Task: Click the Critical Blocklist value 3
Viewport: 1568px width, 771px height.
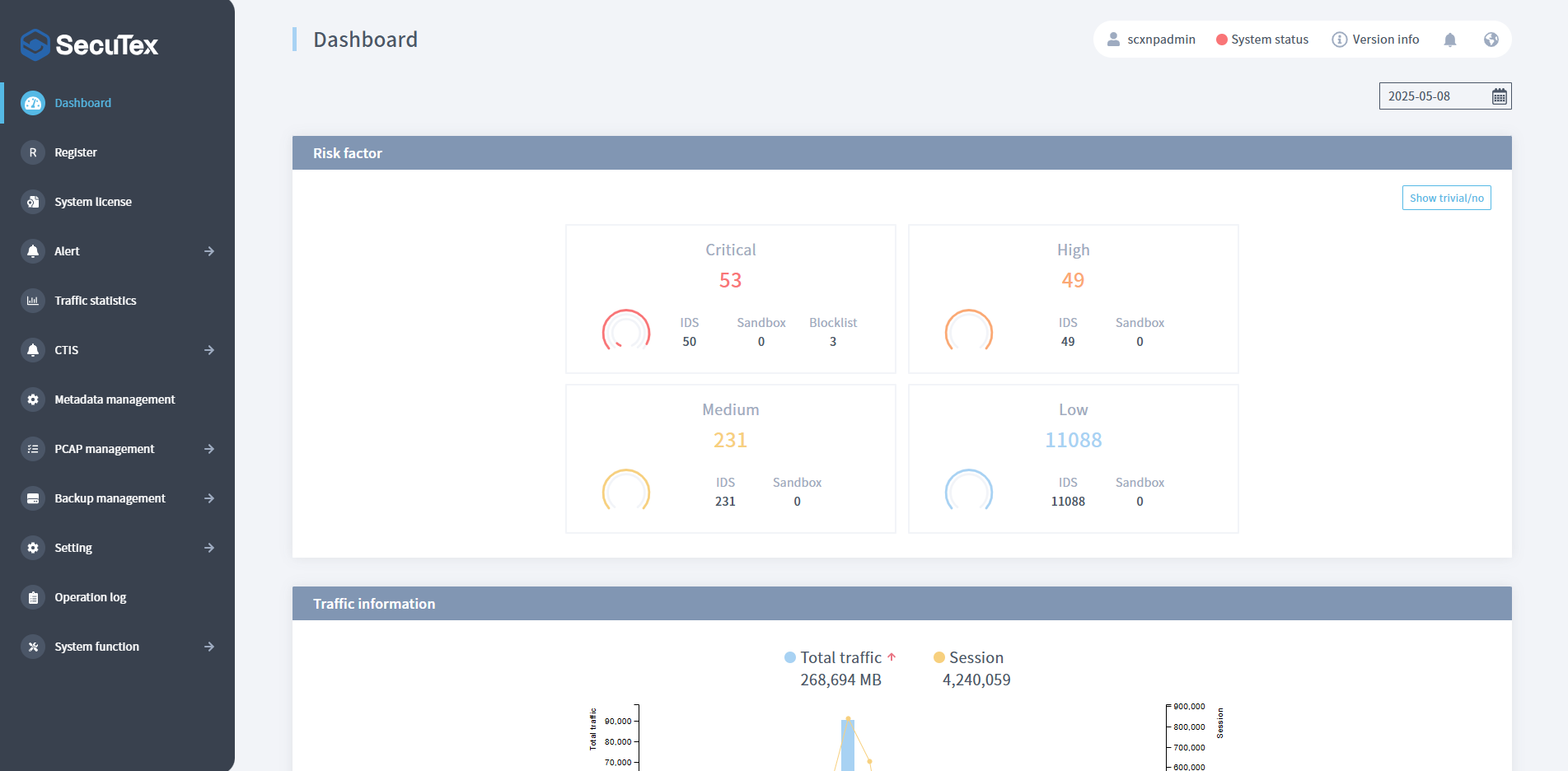Action: tap(833, 342)
